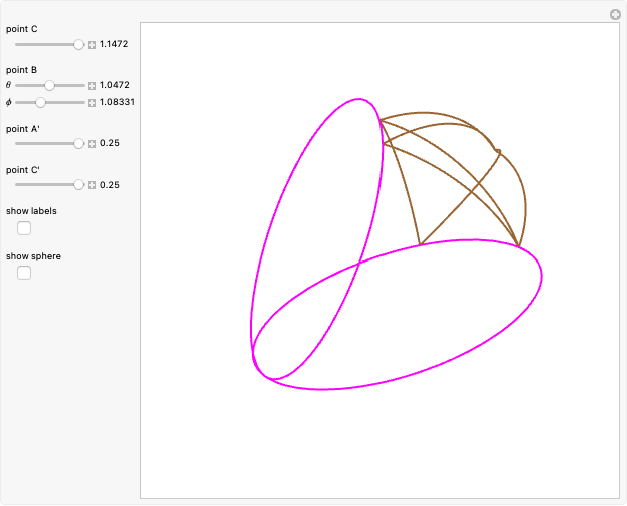Click the point A' slider thumb
Viewport: 627px width, 506px height.
(x=78, y=143)
